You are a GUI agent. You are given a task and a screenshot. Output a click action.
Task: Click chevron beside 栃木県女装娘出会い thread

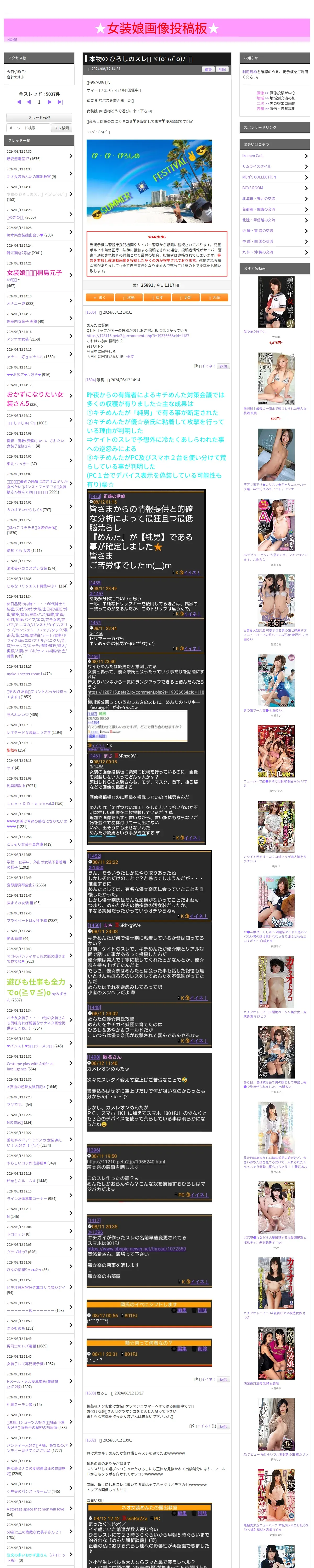click(70, 232)
